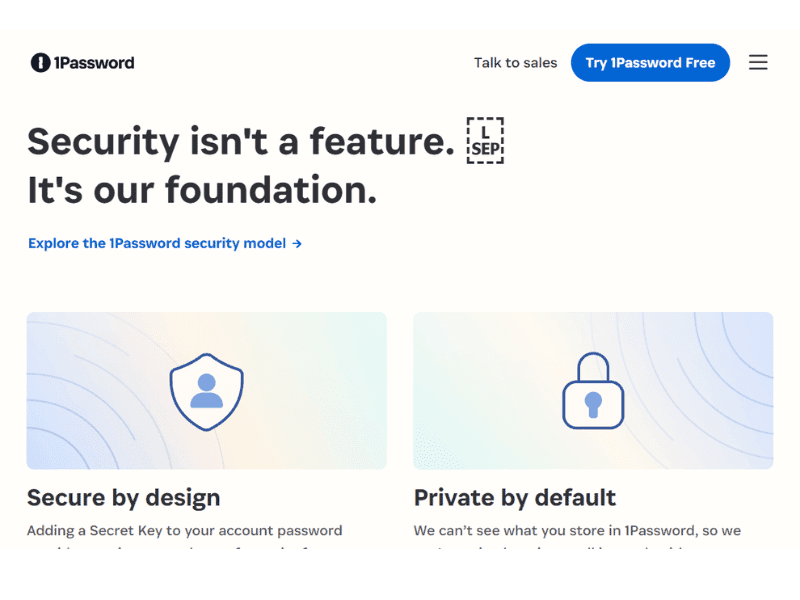The width and height of the screenshot is (800, 600).
Task: Click the person silhouette inside the shield
Action: (x=206, y=392)
